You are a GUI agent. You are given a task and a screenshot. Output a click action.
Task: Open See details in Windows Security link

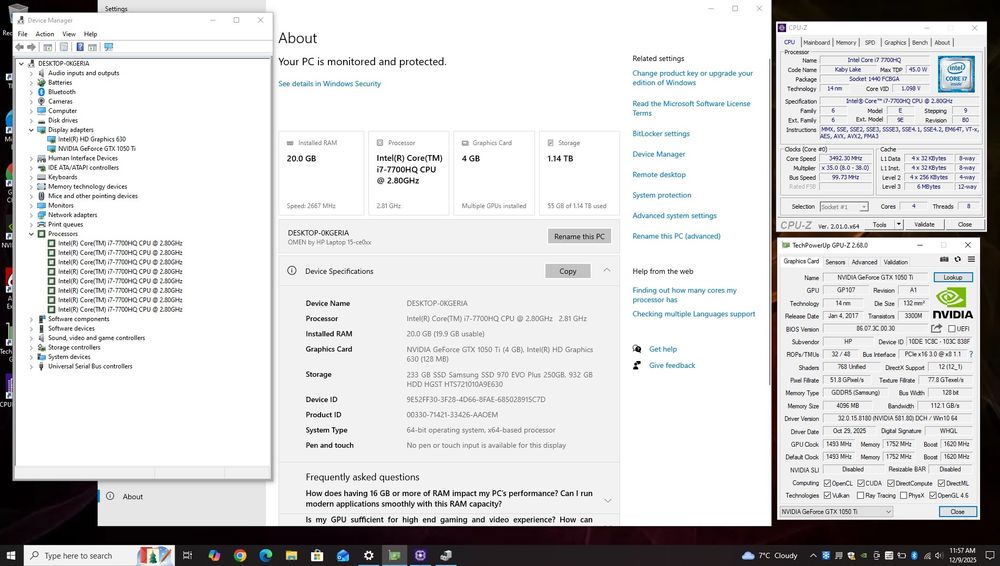pyautogui.click(x=329, y=84)
